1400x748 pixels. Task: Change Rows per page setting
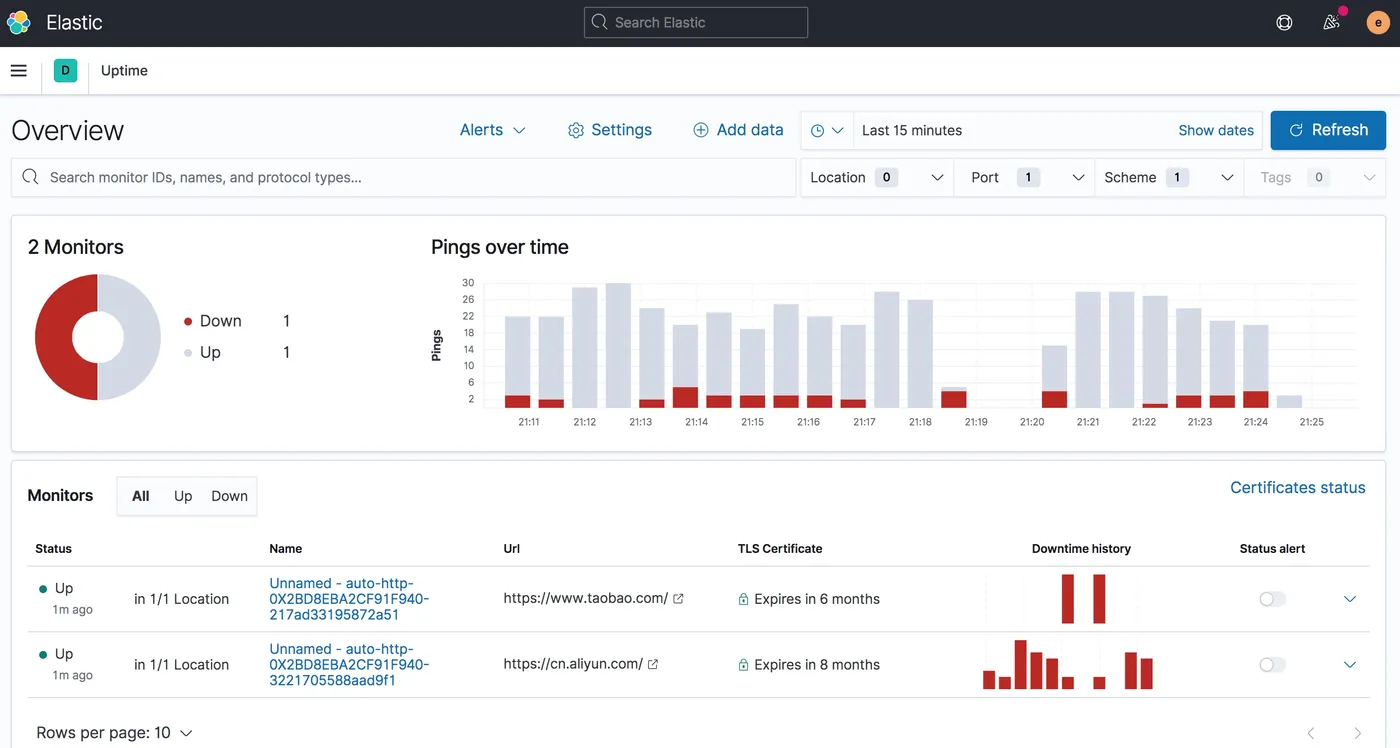(x=114, y=733)
